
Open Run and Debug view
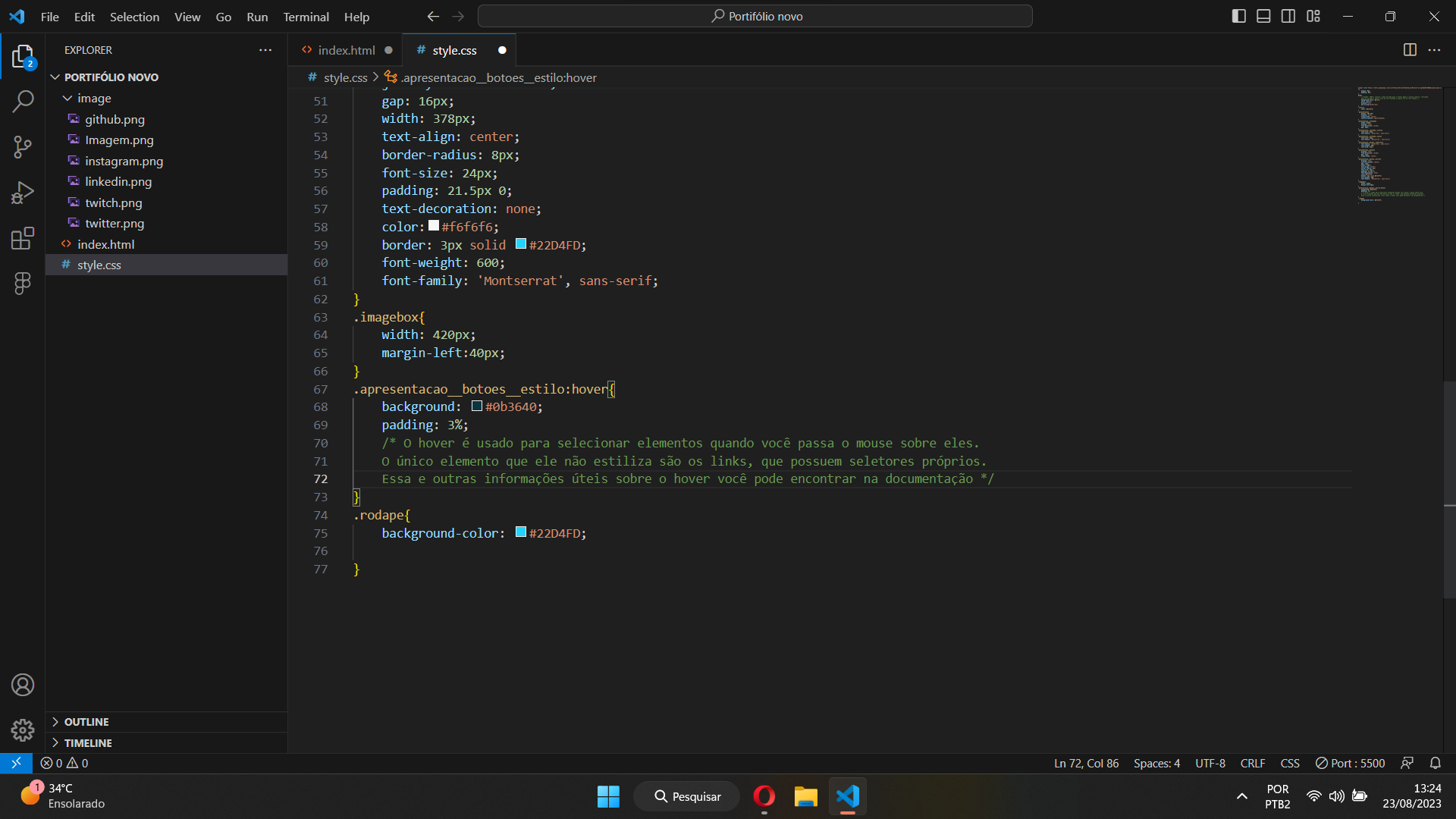(23, 193)
